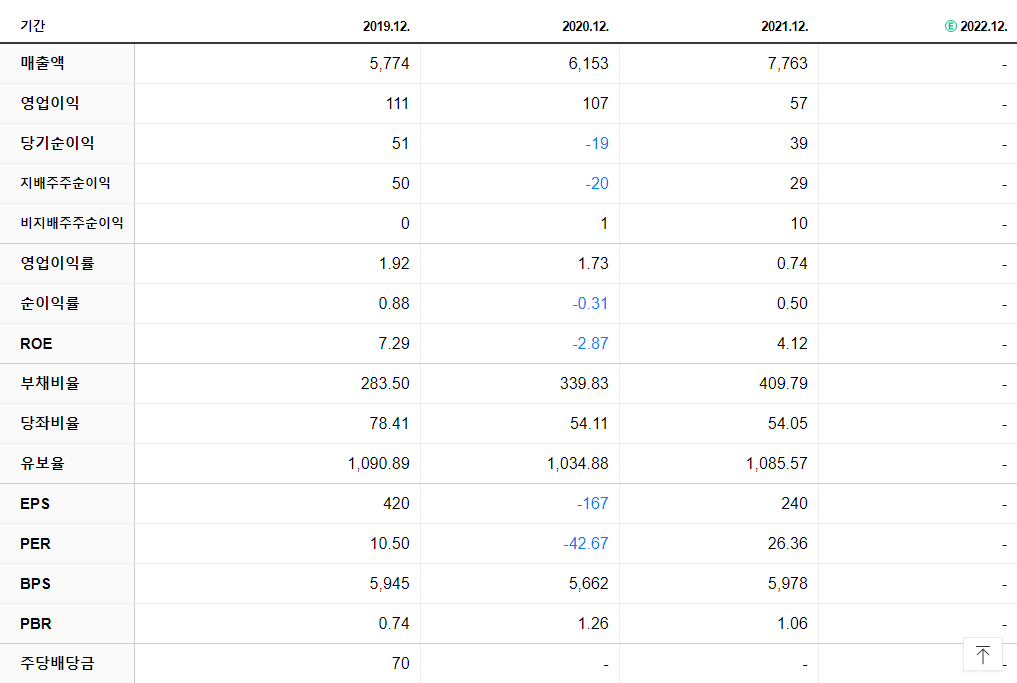This screenshot has height=683, width=1017.
Task: Click the blue -19 net income value
Action: 597,143
